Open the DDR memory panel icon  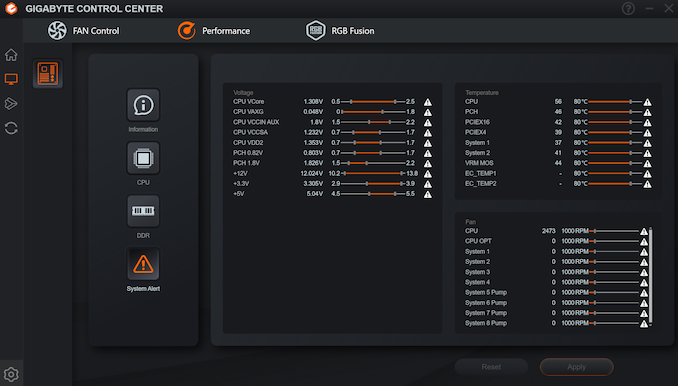(143, 211)
